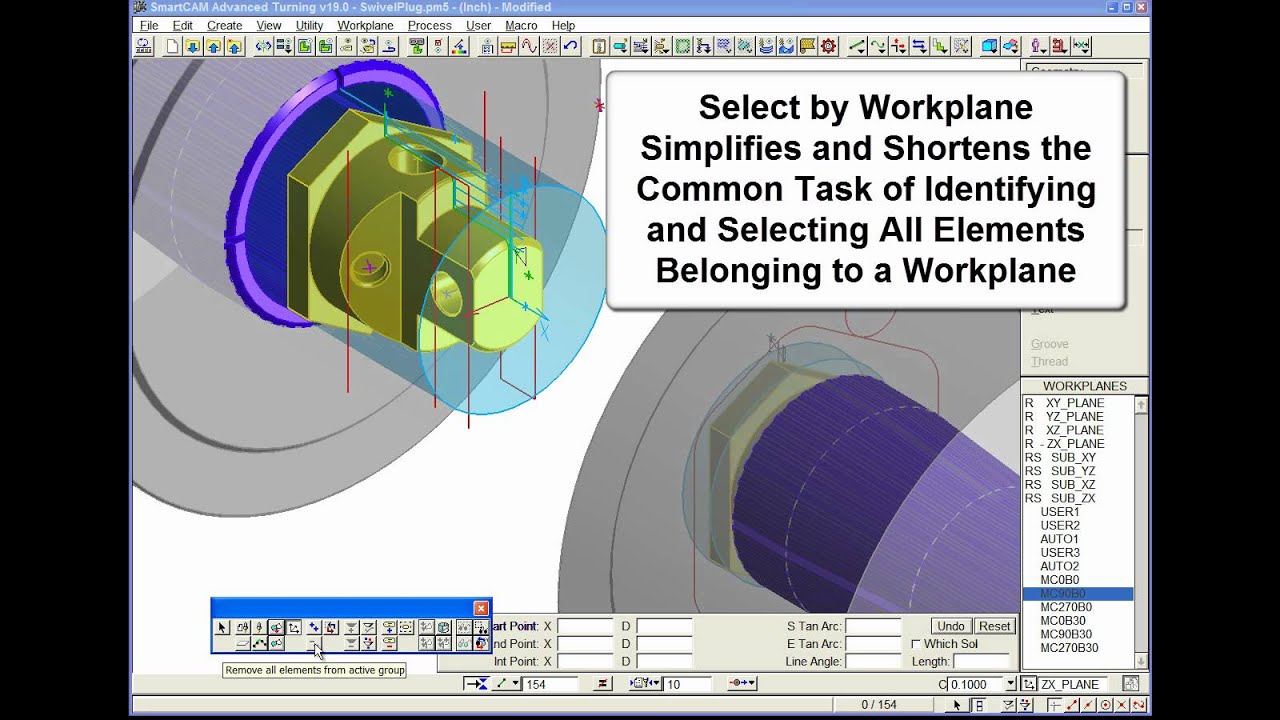Click the calculator icon right of ZX_PLANE

pyautogui.click(x=1130, y=684)
